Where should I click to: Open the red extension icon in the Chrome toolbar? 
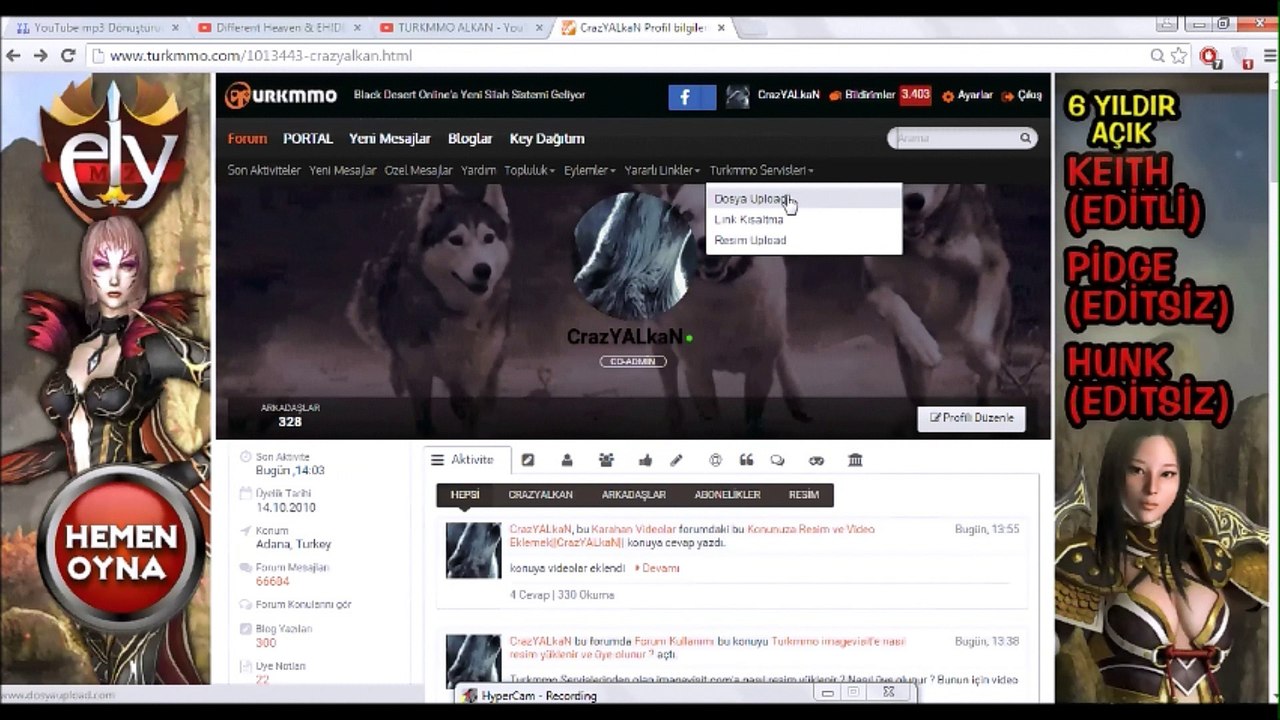1209,56
